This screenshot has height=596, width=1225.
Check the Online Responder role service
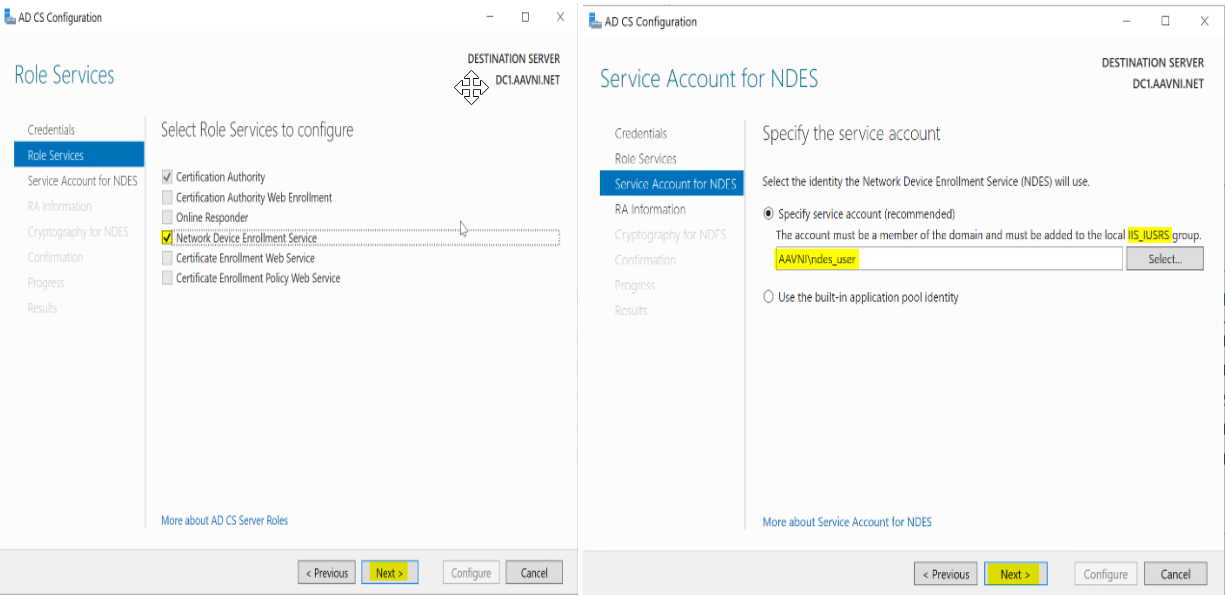167,218
